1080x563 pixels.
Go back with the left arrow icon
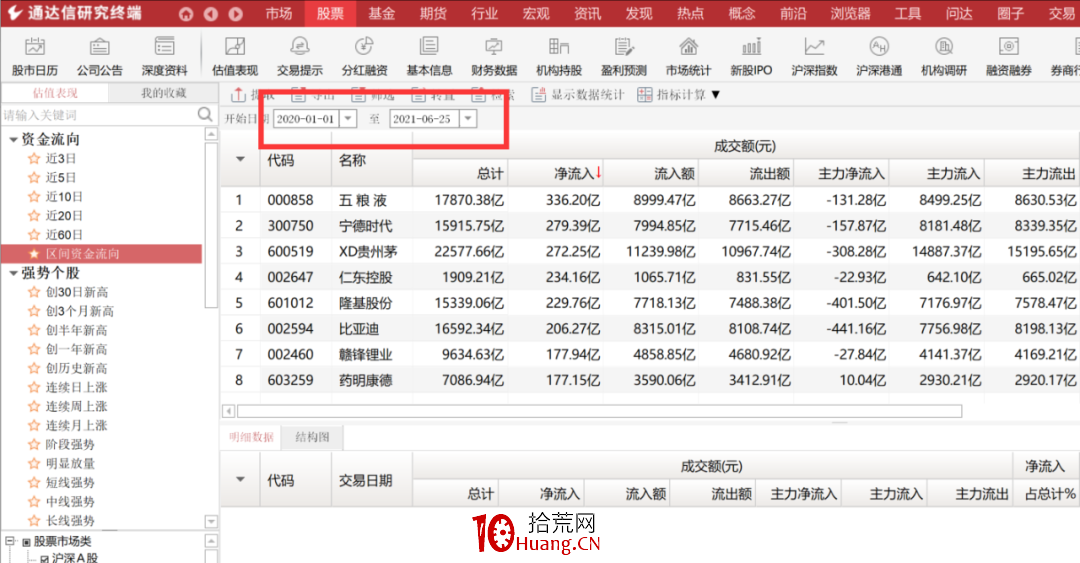coord(211,14)
